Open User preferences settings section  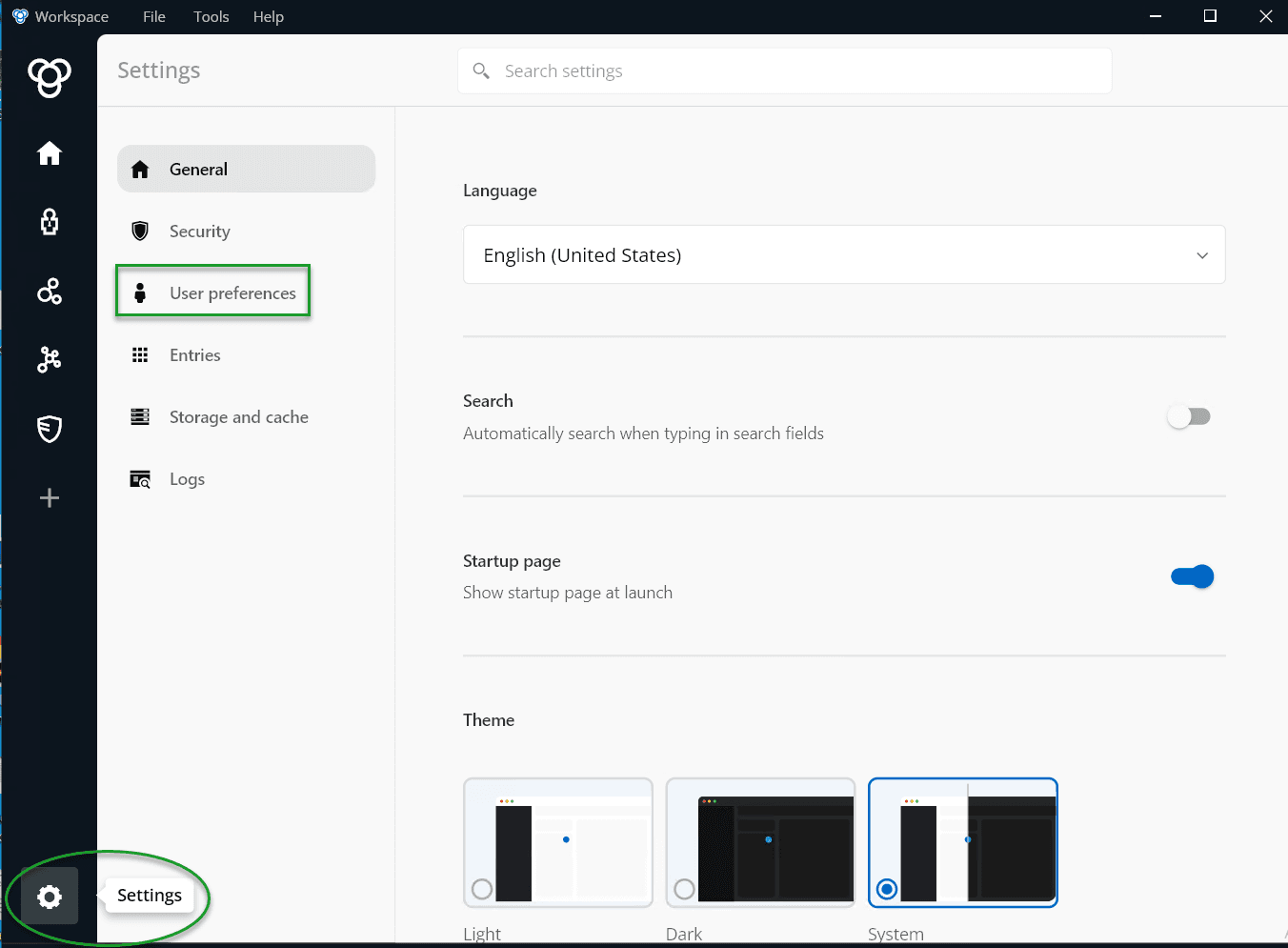(x=232, y=293)
